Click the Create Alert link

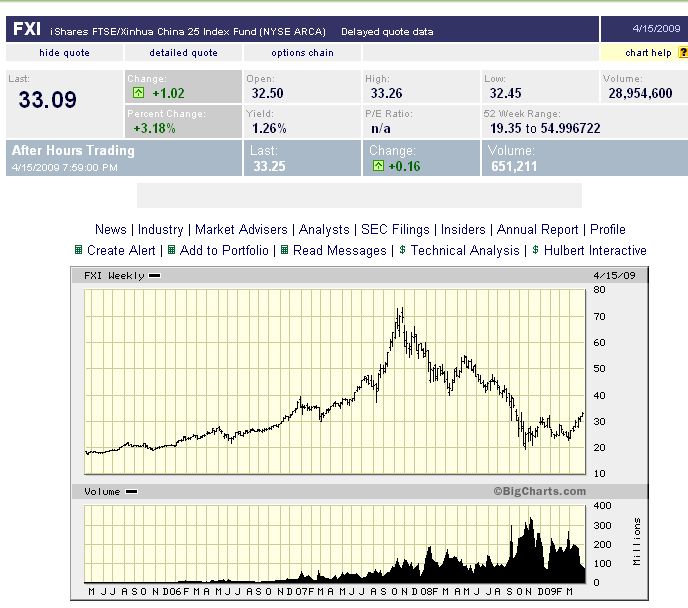point(121,250)
